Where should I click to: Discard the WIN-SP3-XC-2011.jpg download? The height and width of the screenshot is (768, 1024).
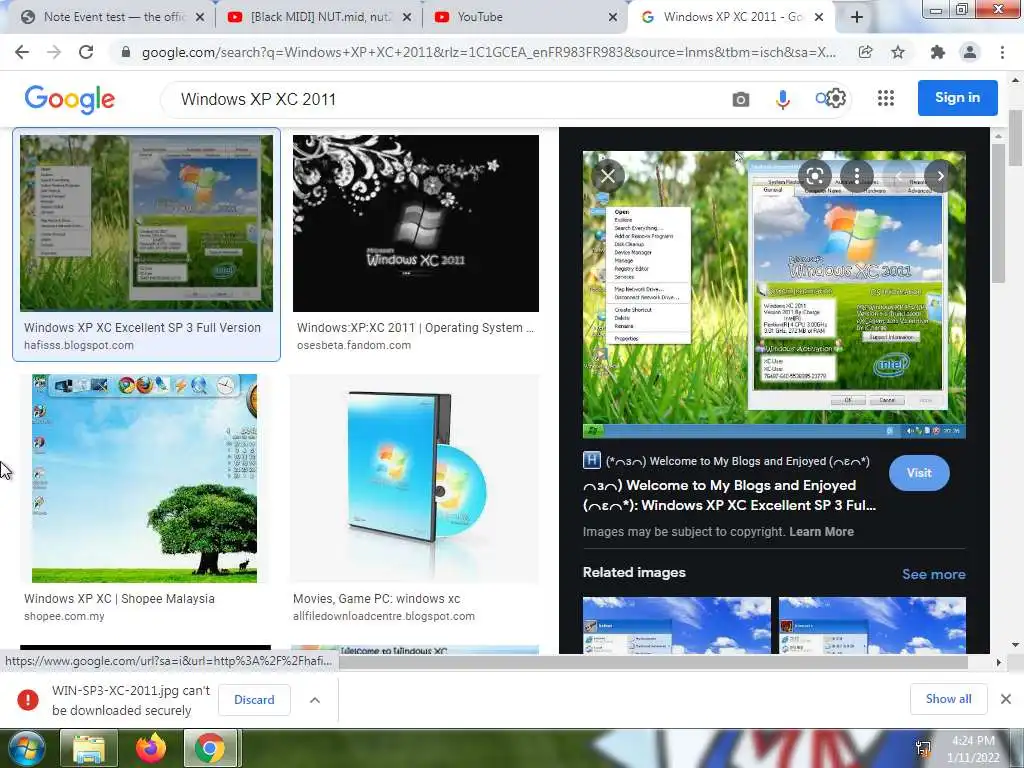(254, 699)
